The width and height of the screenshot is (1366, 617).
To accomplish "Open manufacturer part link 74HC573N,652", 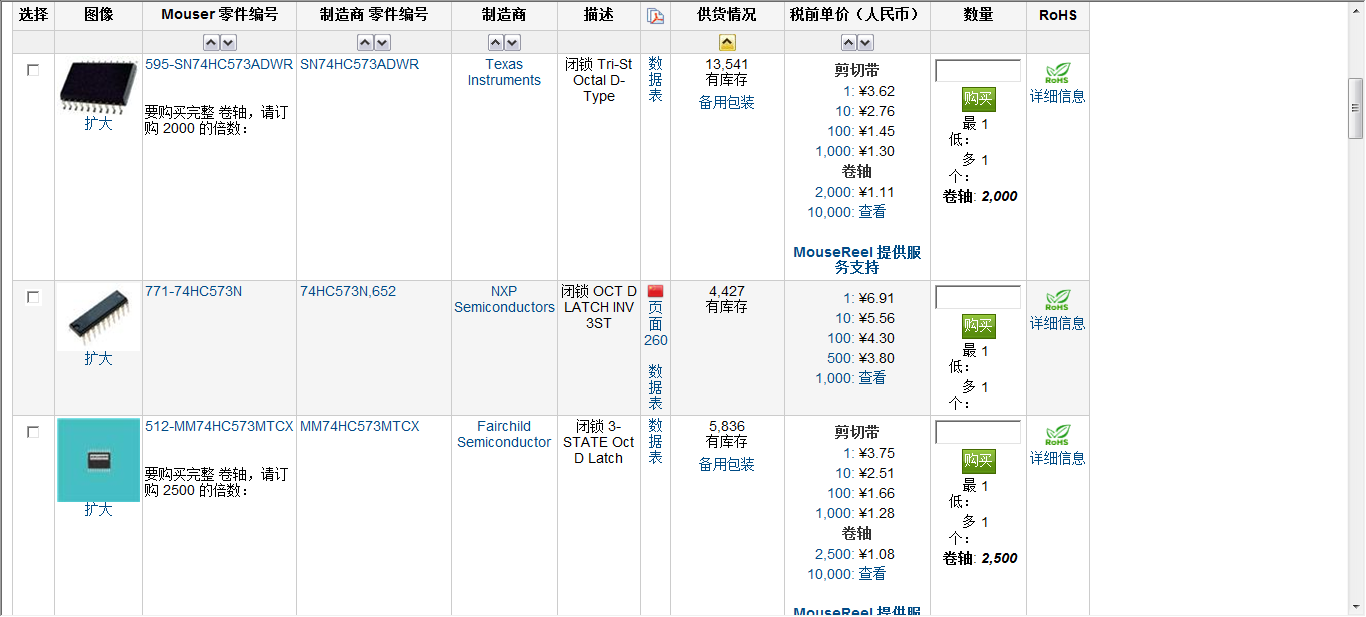I will [348, 291].
